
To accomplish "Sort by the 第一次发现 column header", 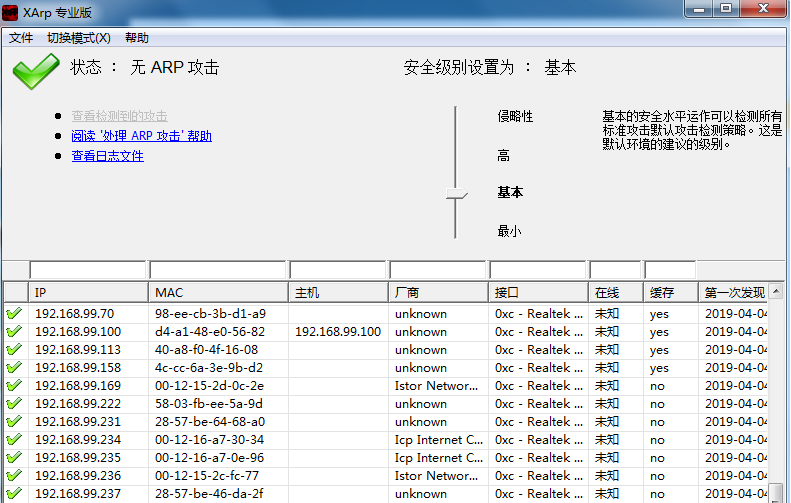I will pos(734,293).
